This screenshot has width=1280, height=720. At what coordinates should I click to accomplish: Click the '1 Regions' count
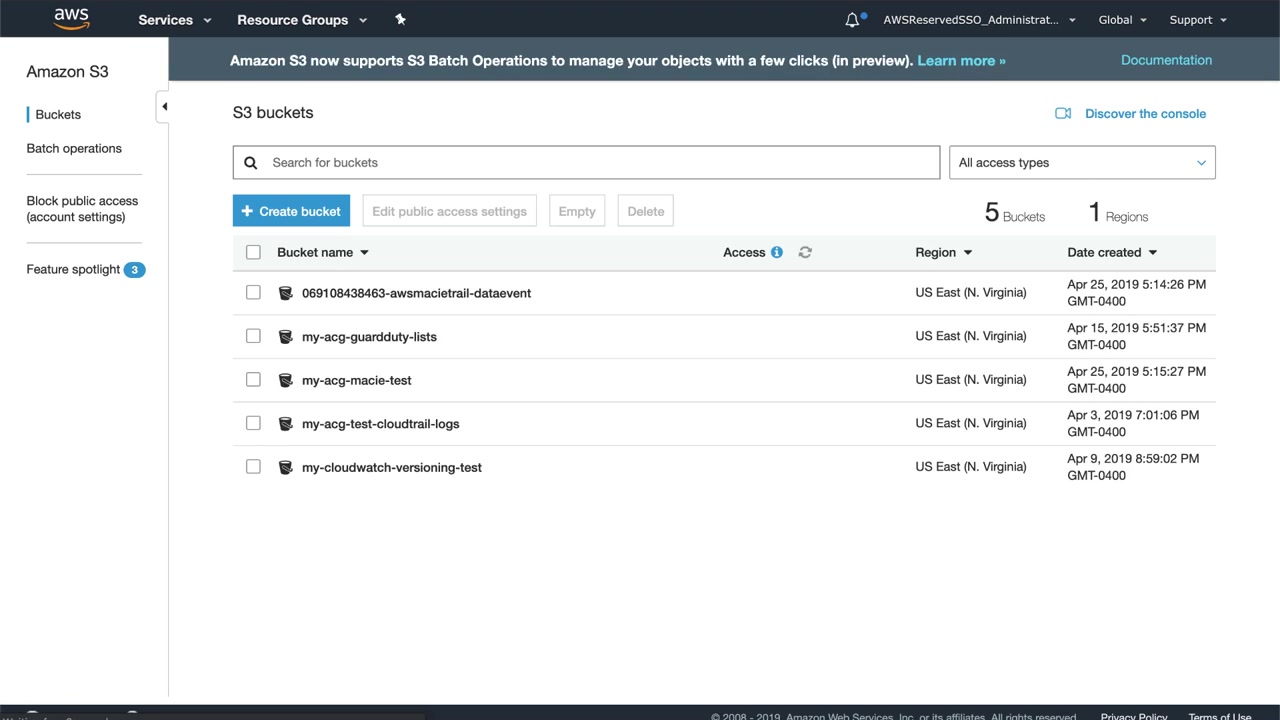(1118, 213)
